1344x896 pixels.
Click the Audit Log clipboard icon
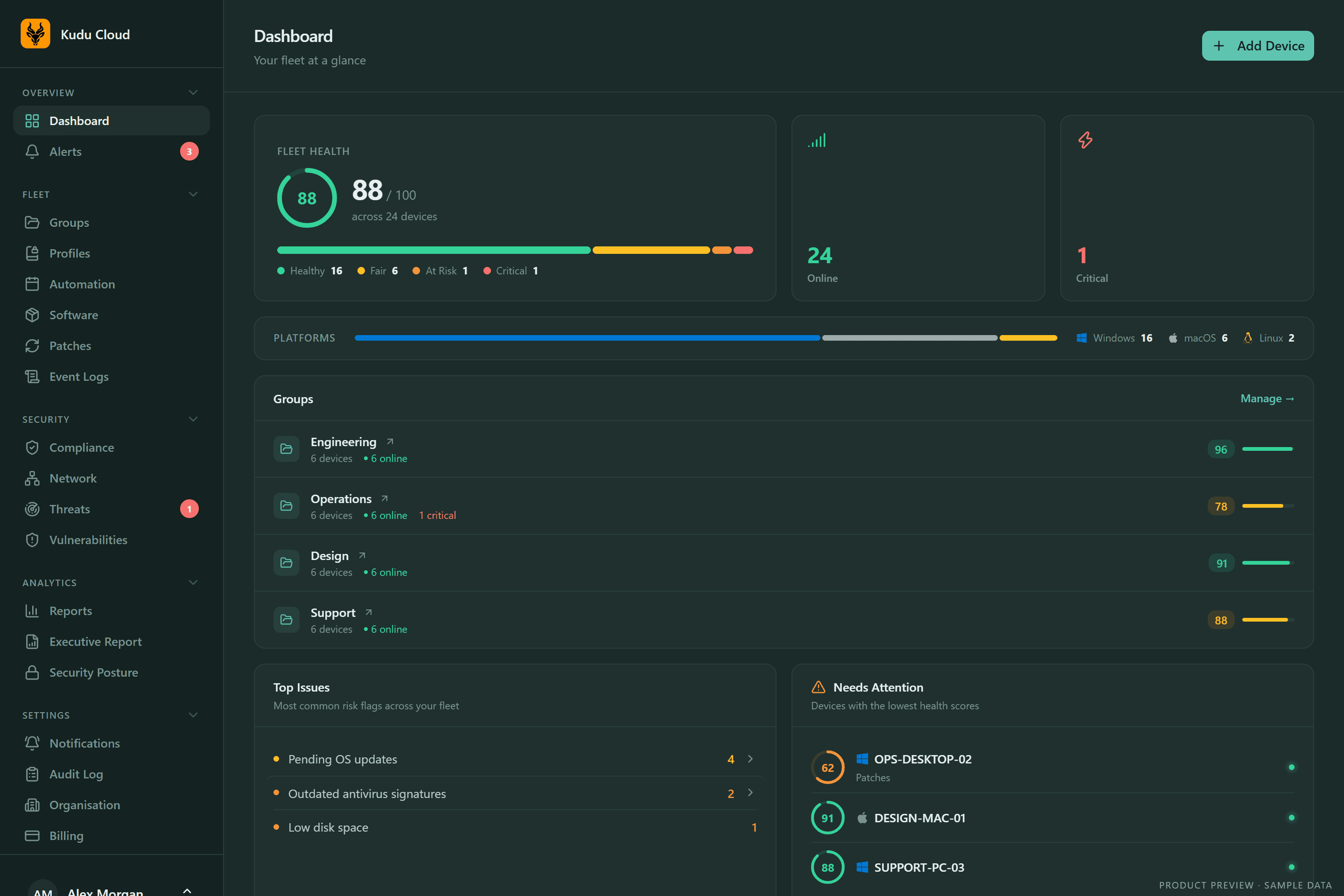click(x=32, y=774)
